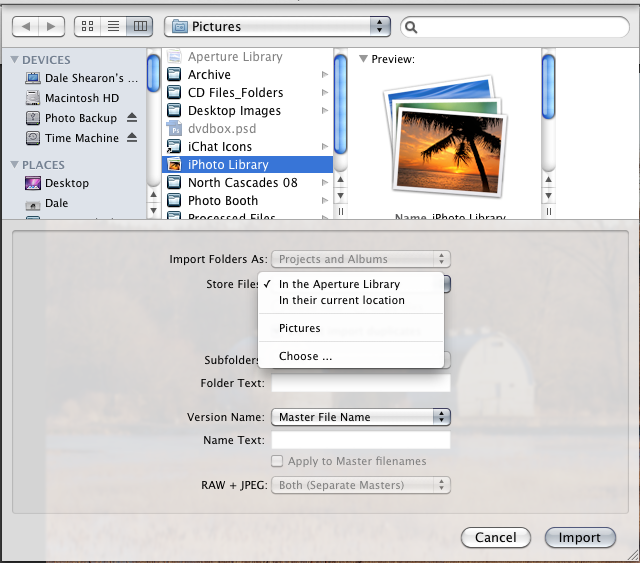Screen dimensions: 640x563
Task: Eject the Time Machine drive
Action: coord(131,138)
